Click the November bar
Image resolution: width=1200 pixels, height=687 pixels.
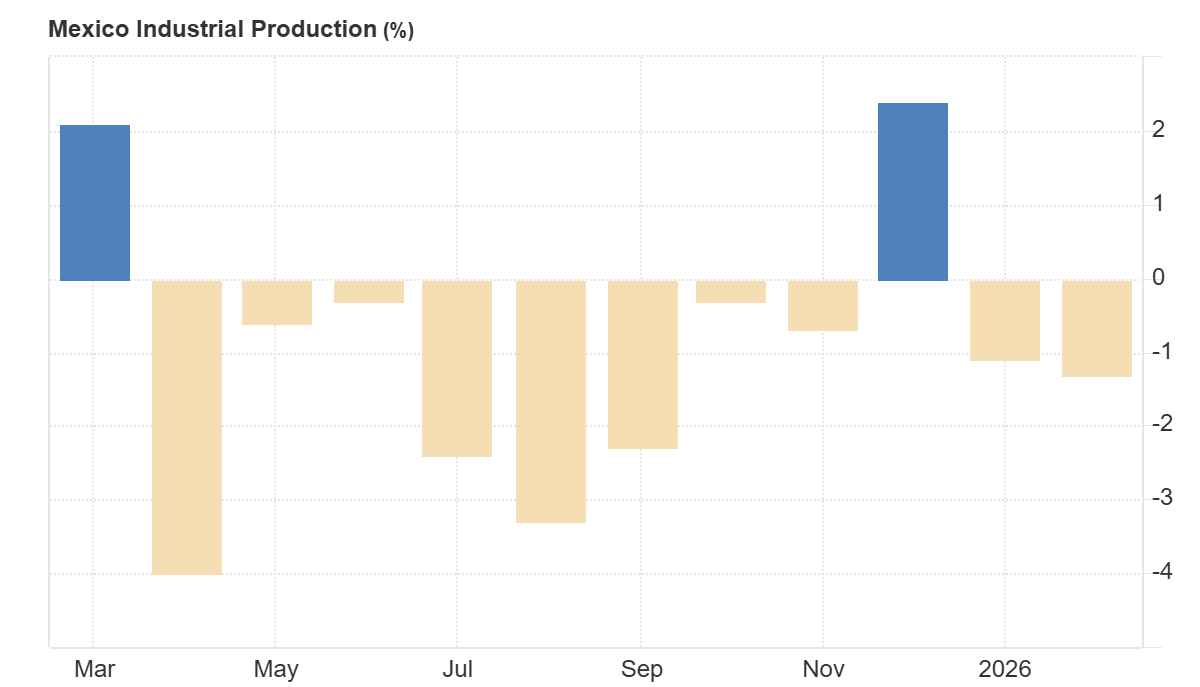click(x=823, y=306)
